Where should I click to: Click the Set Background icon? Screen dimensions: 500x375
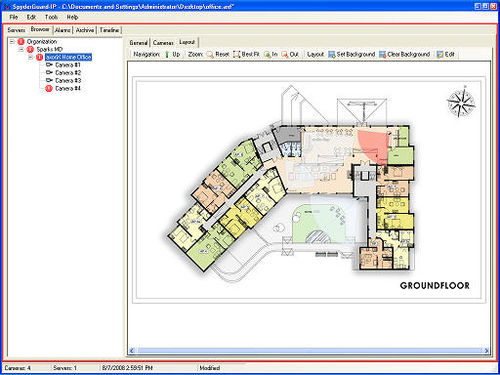[332, 54]
